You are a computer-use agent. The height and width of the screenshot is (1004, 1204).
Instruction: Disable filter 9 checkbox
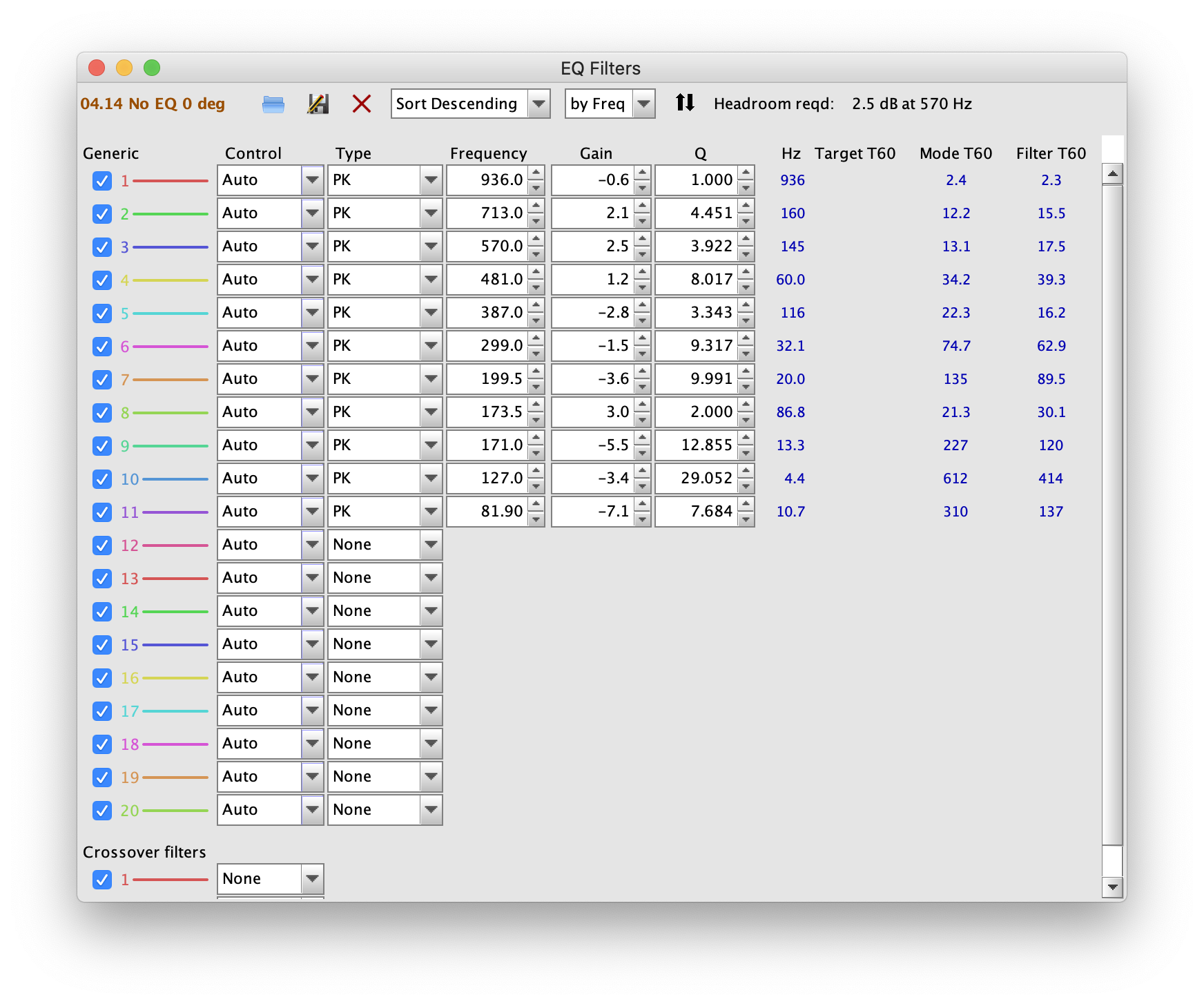click(x=102, y=446)
